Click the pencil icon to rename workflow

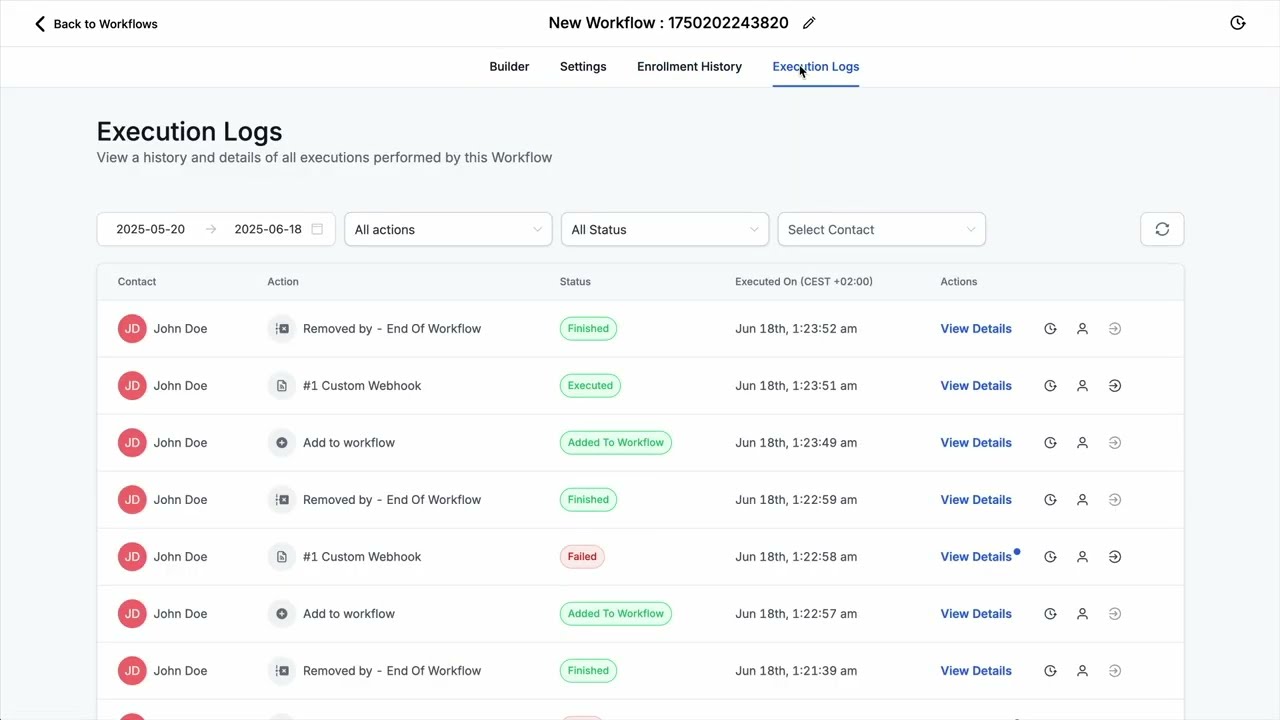coord(809,23)
